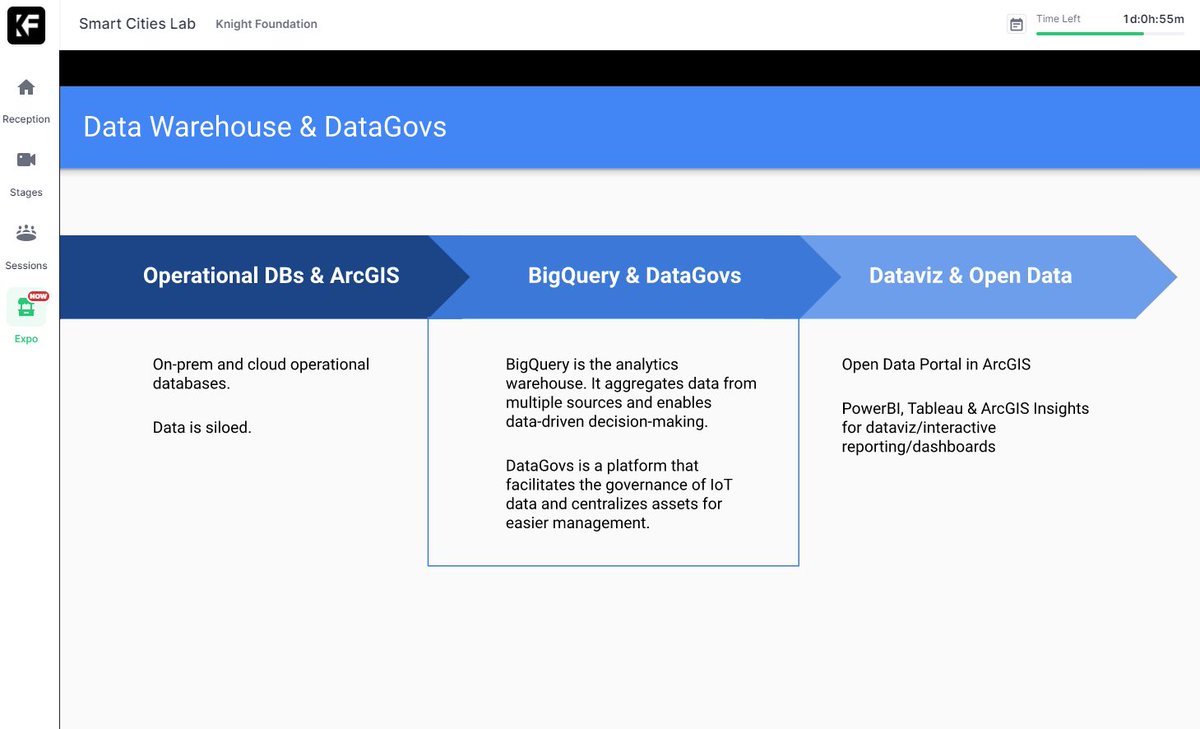Click the Knight Foundation label
The height and width of the screenshot is (729, 1200).
point(266,24)
